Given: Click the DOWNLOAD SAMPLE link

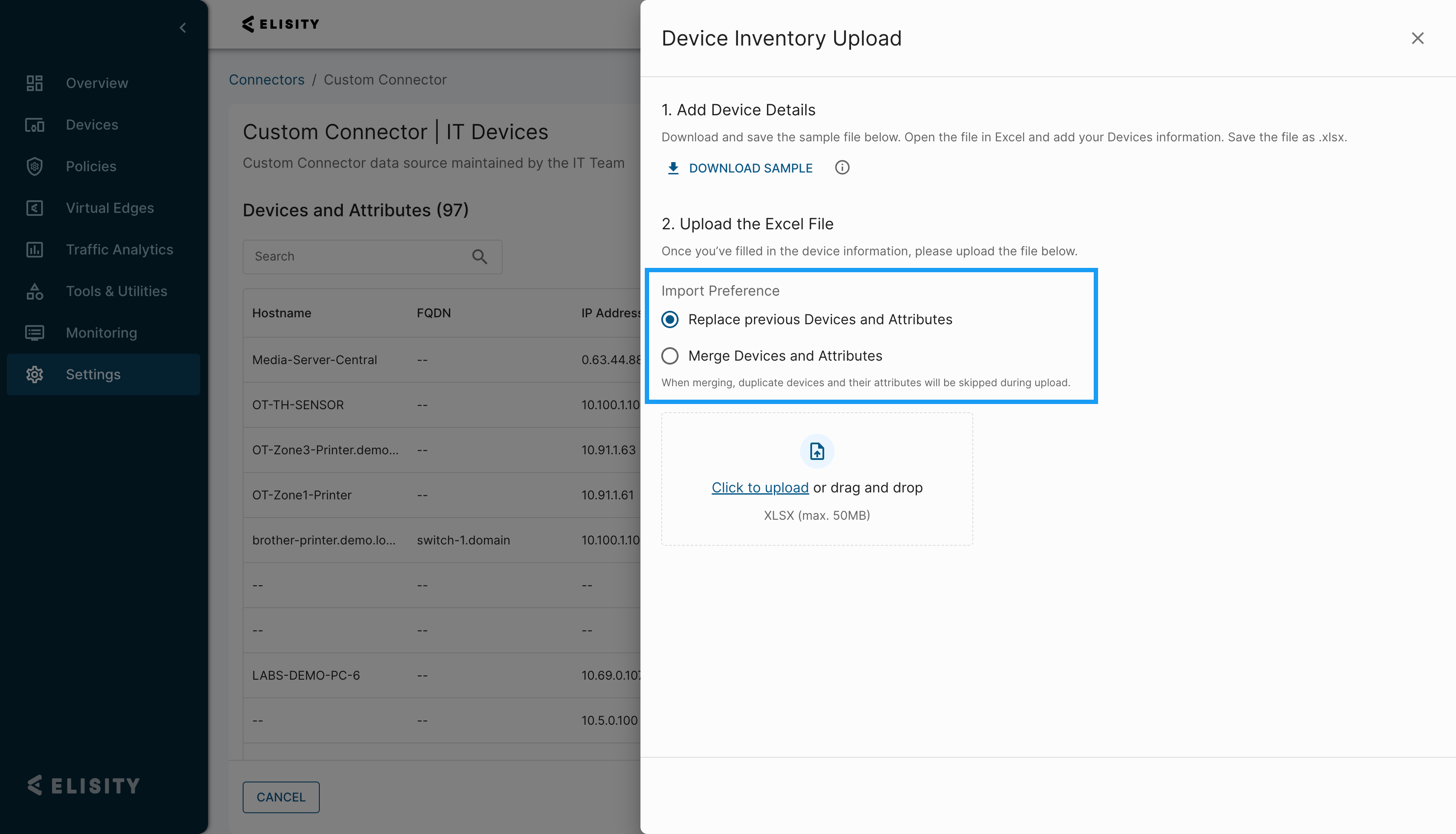Looking at the screenshot, I should point(751,168).
